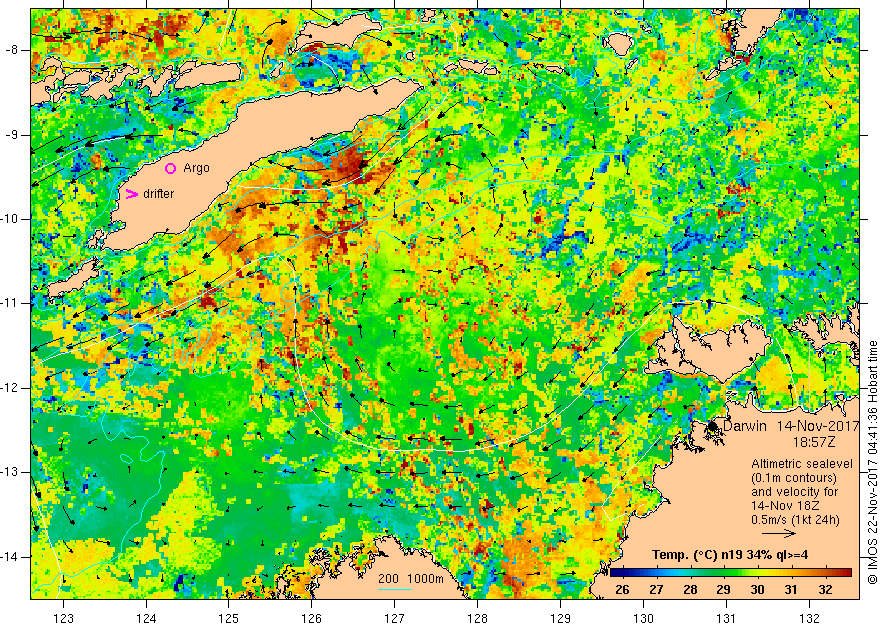Click longitude axis label 130
The image size is (880, 630).
click(x=643, y=618)
